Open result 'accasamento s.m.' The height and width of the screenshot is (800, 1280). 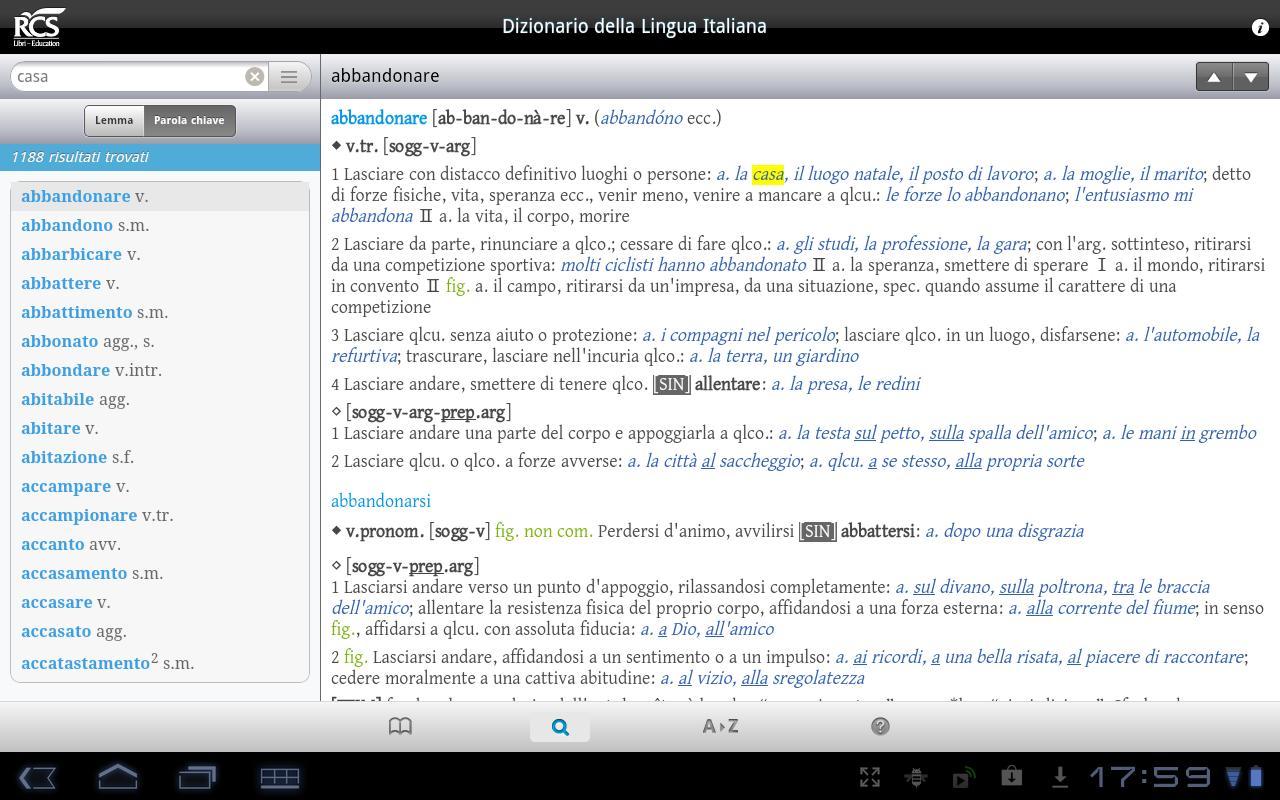[160, 573]
